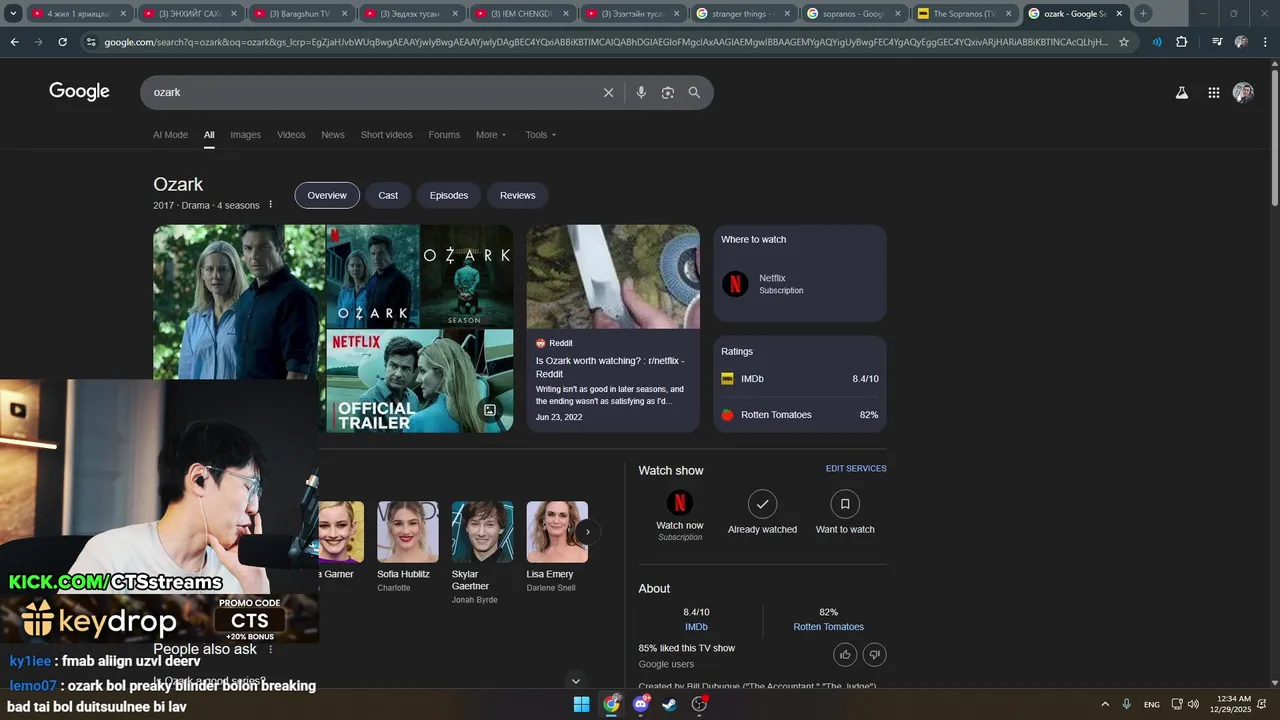The height and width of the screenshot is (720, 1280).
Task: Open the Google account avatar
Action: (x=1243, y=92)
